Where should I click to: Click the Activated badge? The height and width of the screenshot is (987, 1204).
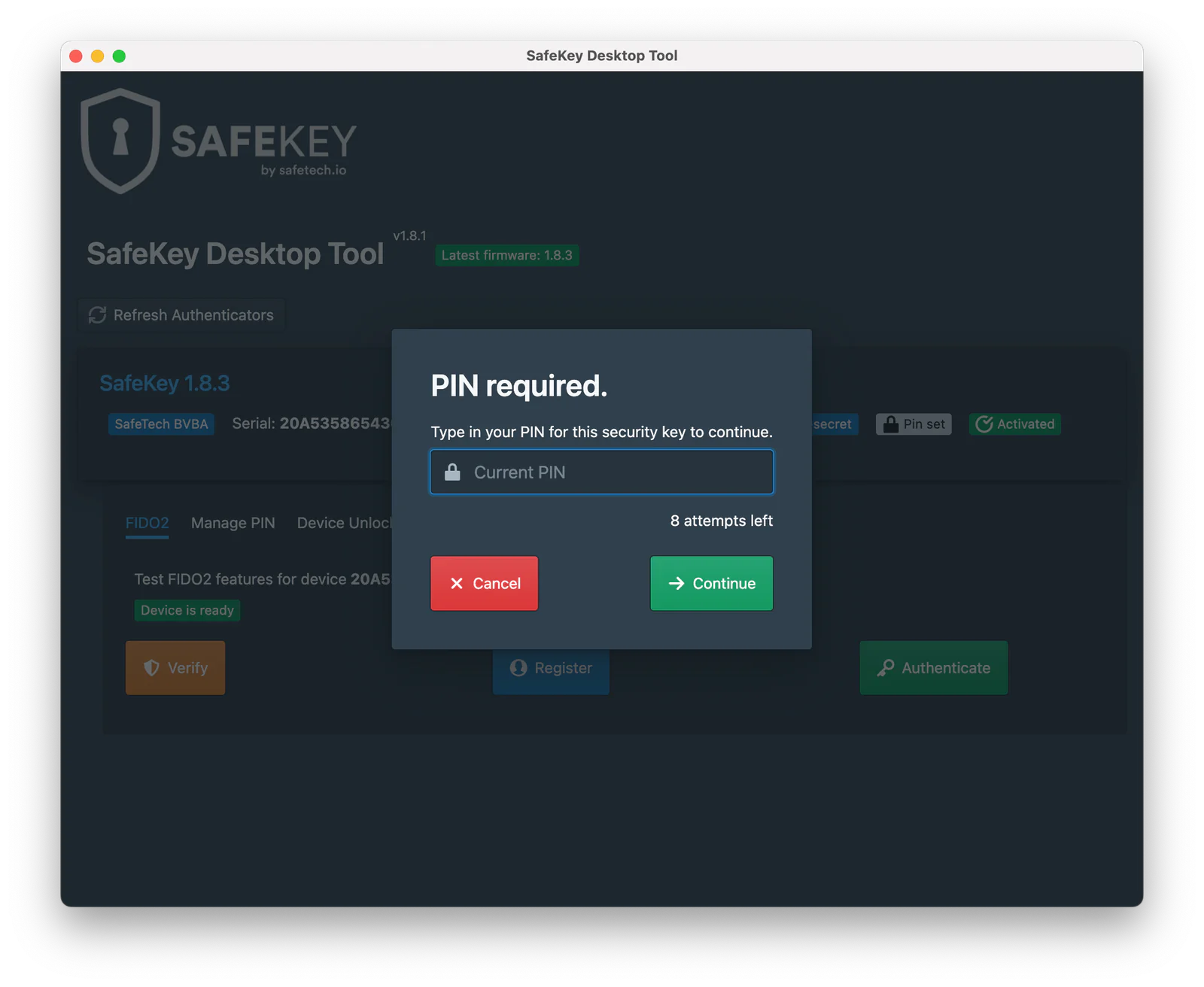coord(1015,424)
